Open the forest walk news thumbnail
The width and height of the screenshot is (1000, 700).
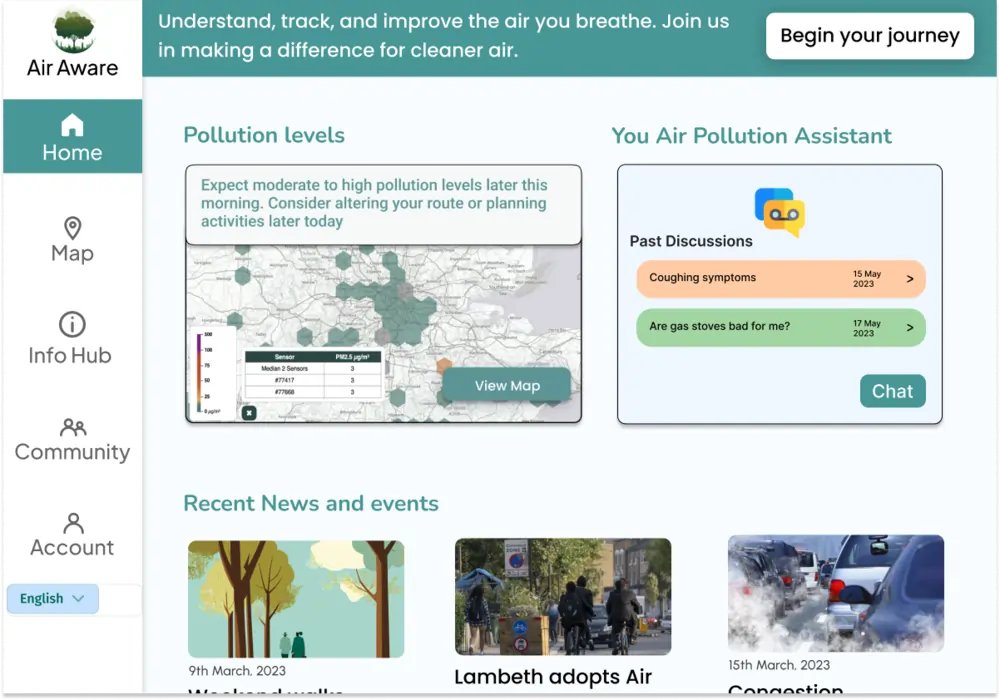click(296, 598)
